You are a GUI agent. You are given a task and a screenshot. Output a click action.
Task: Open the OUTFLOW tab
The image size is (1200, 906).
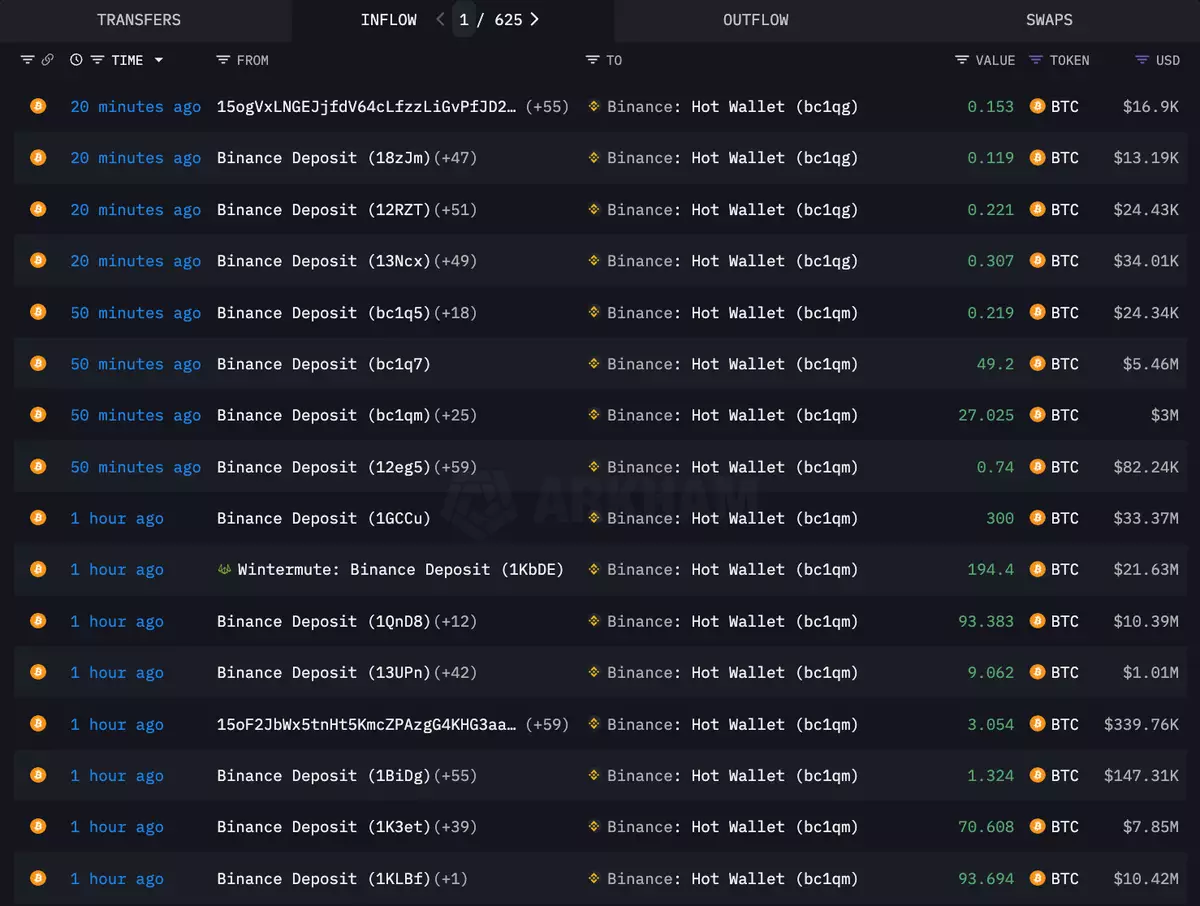[x=755, y=20]
